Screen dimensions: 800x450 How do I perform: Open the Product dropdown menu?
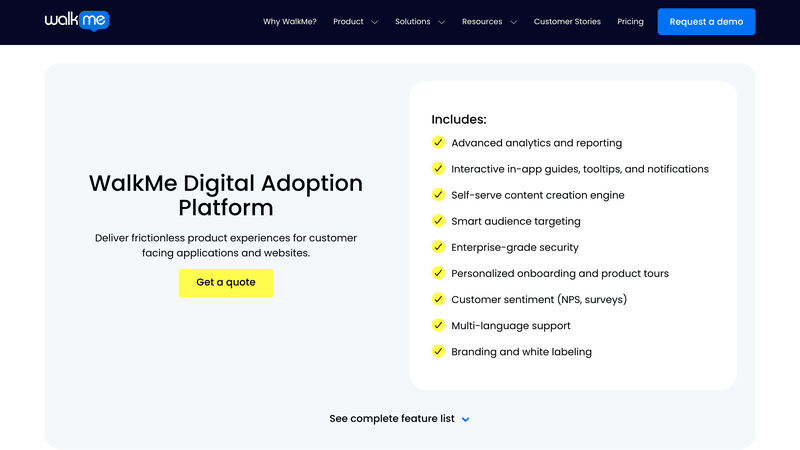pyautogui.click(x=355, y=22)
